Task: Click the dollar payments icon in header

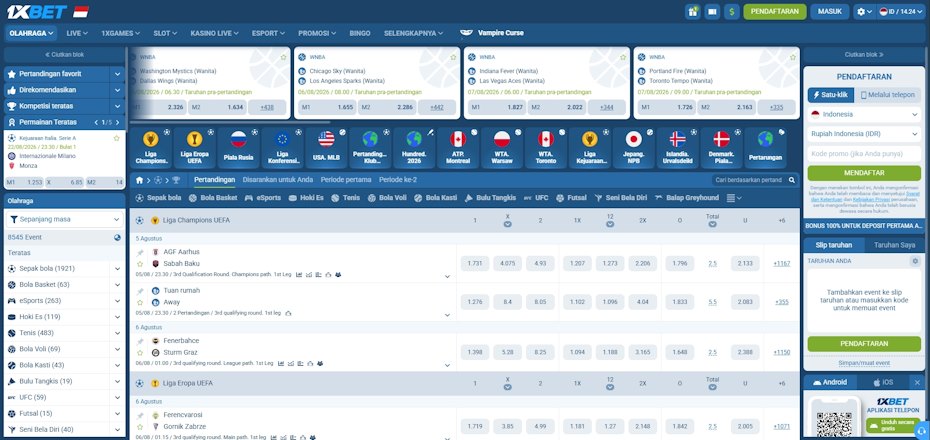Action: coord(732,11)
